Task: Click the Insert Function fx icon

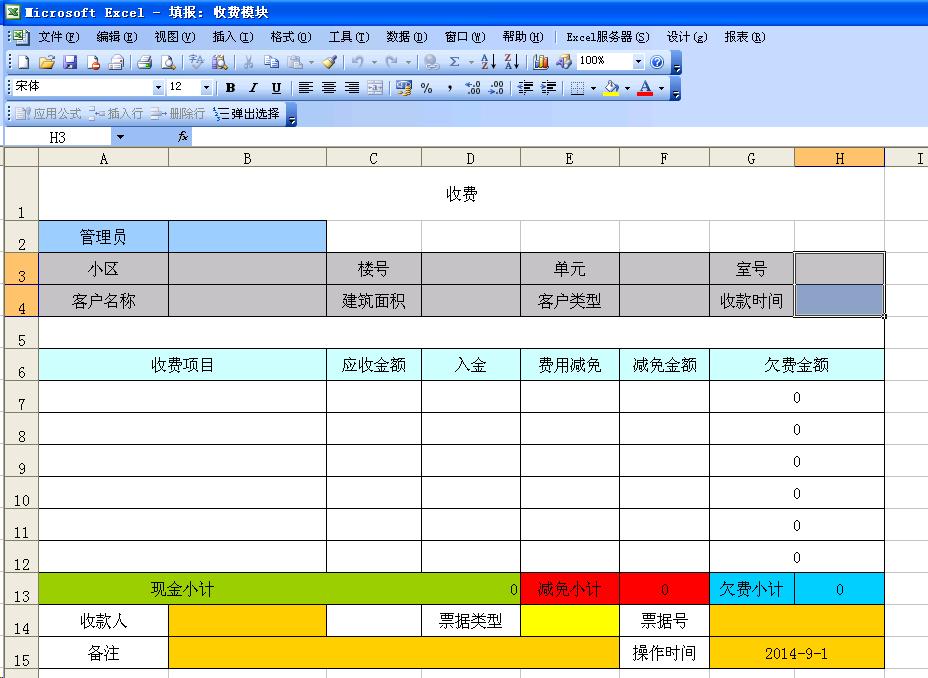Action: 183,137
